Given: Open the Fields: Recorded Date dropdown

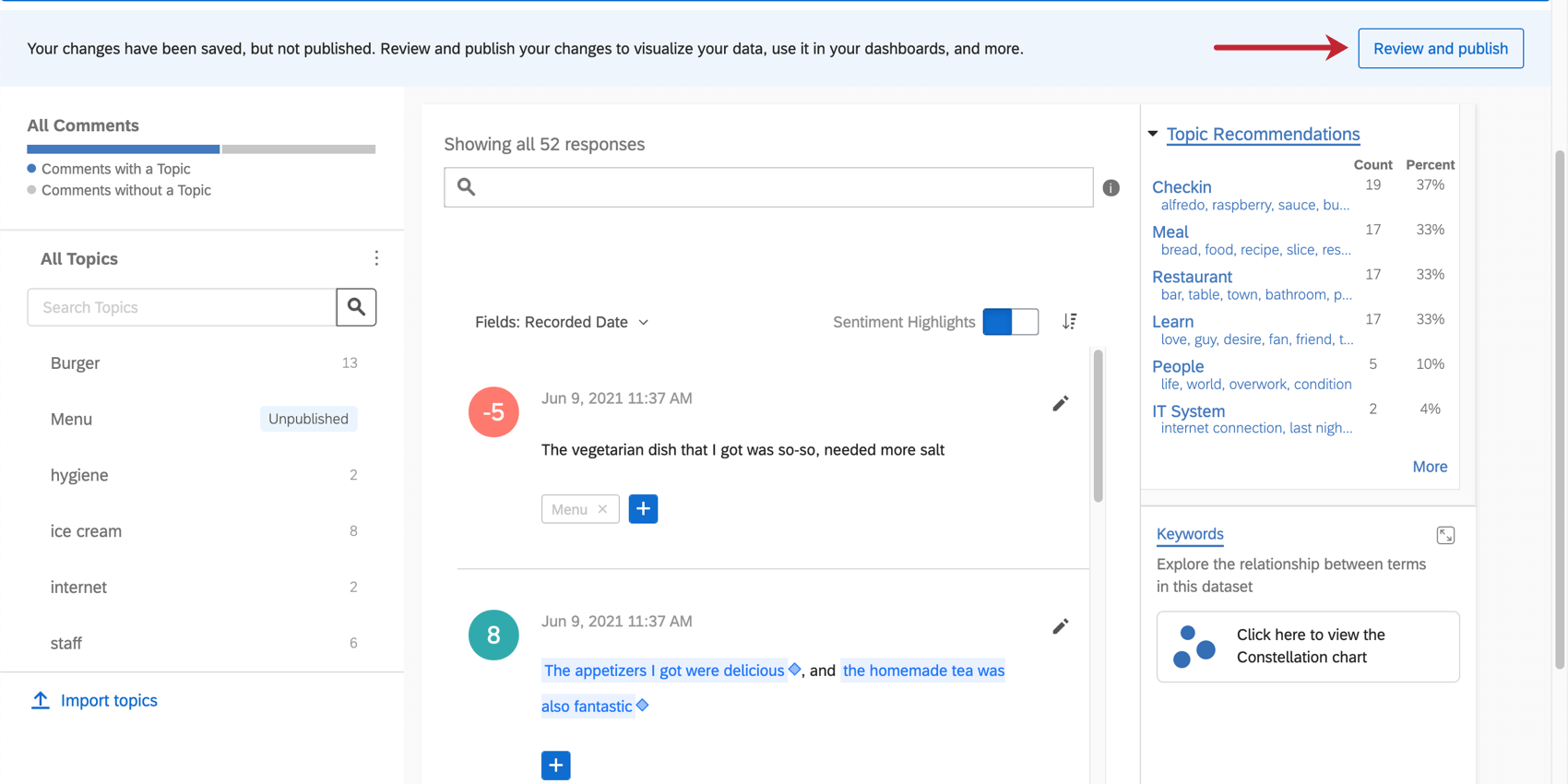Looking at the screenshot, I should [562, 322].
